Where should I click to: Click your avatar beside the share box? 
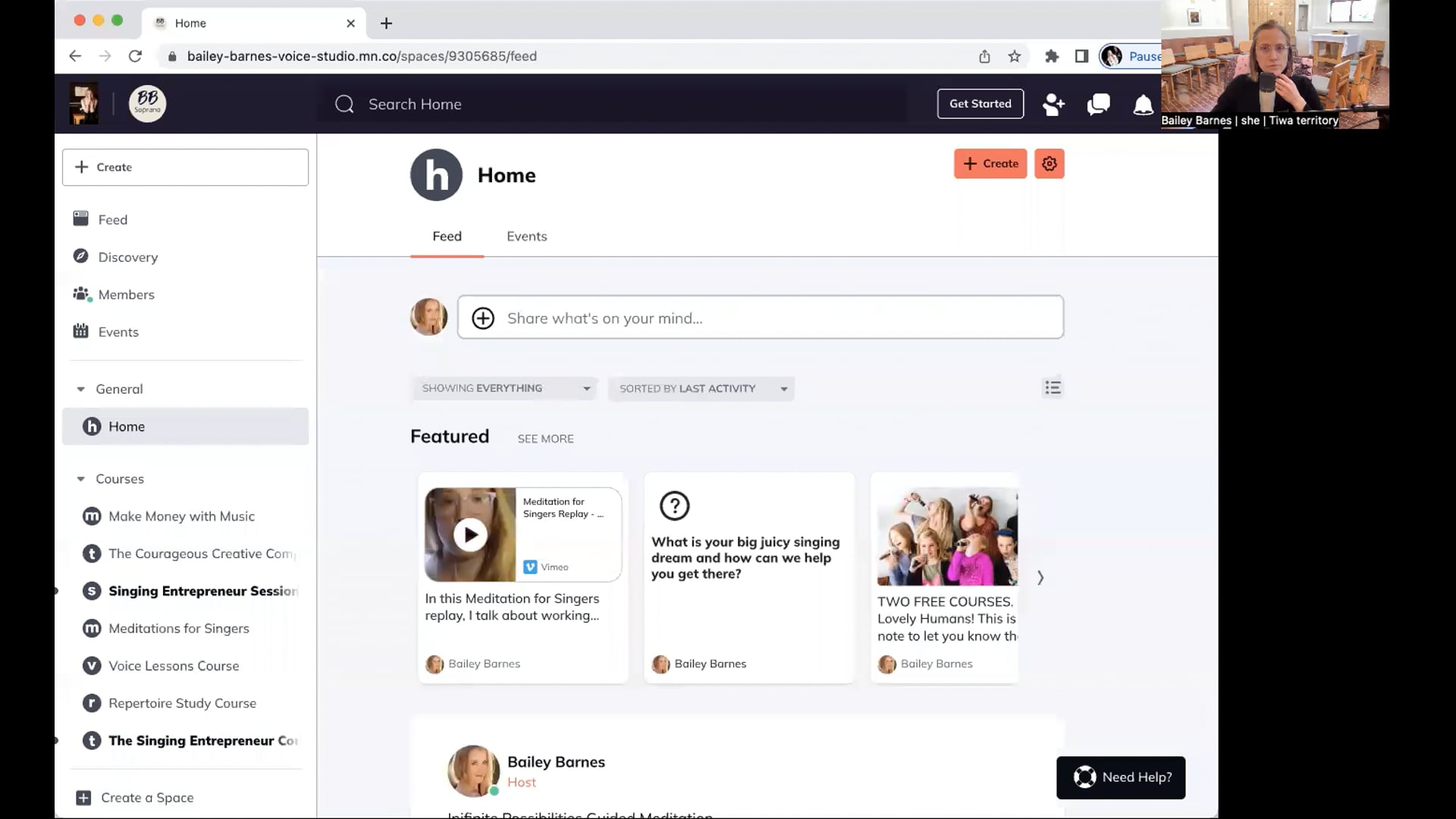pos(428,317)
